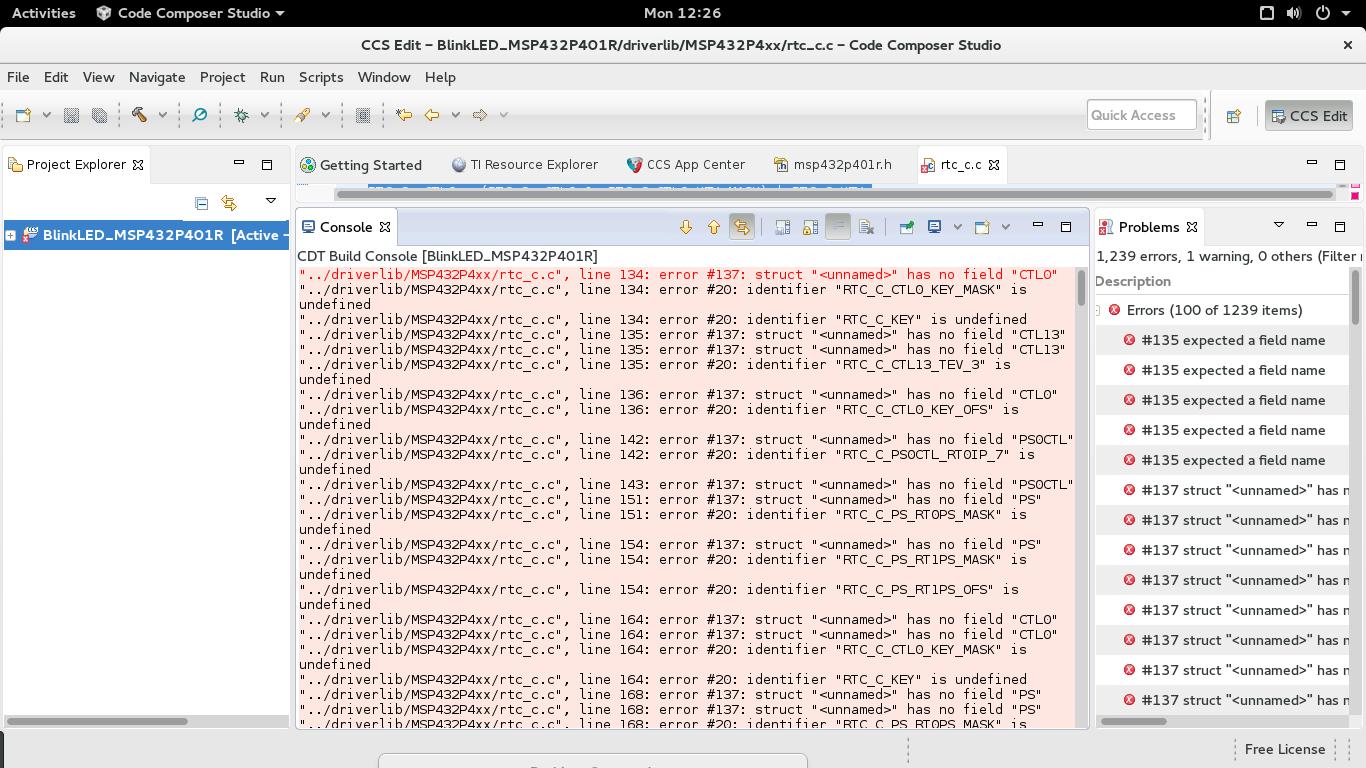The image size is (1366, 768).
Task: Navigate back with the left arrow icon
Action: (432, 115)
